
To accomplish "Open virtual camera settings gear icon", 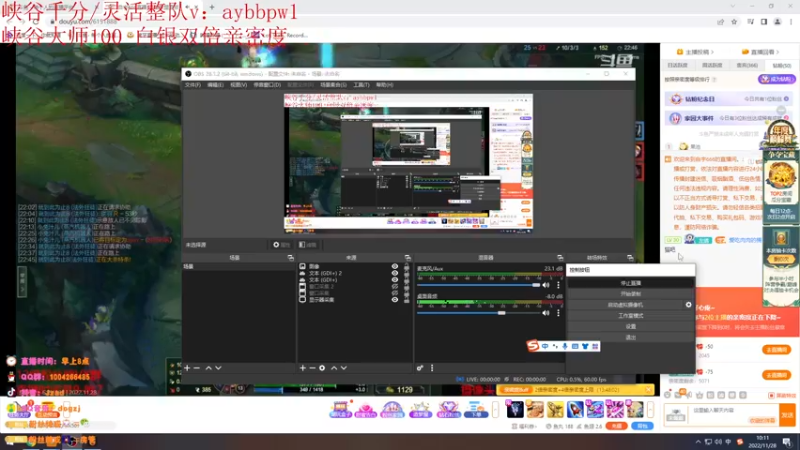I will 688,305.
